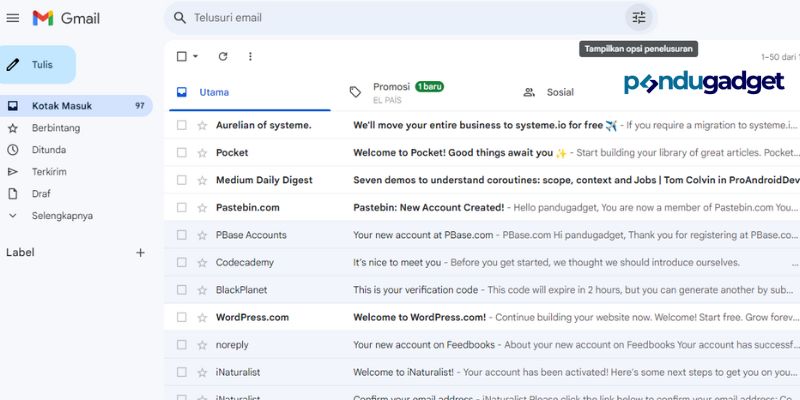Click the Gmail logo
800x400 pixels.
66,18
